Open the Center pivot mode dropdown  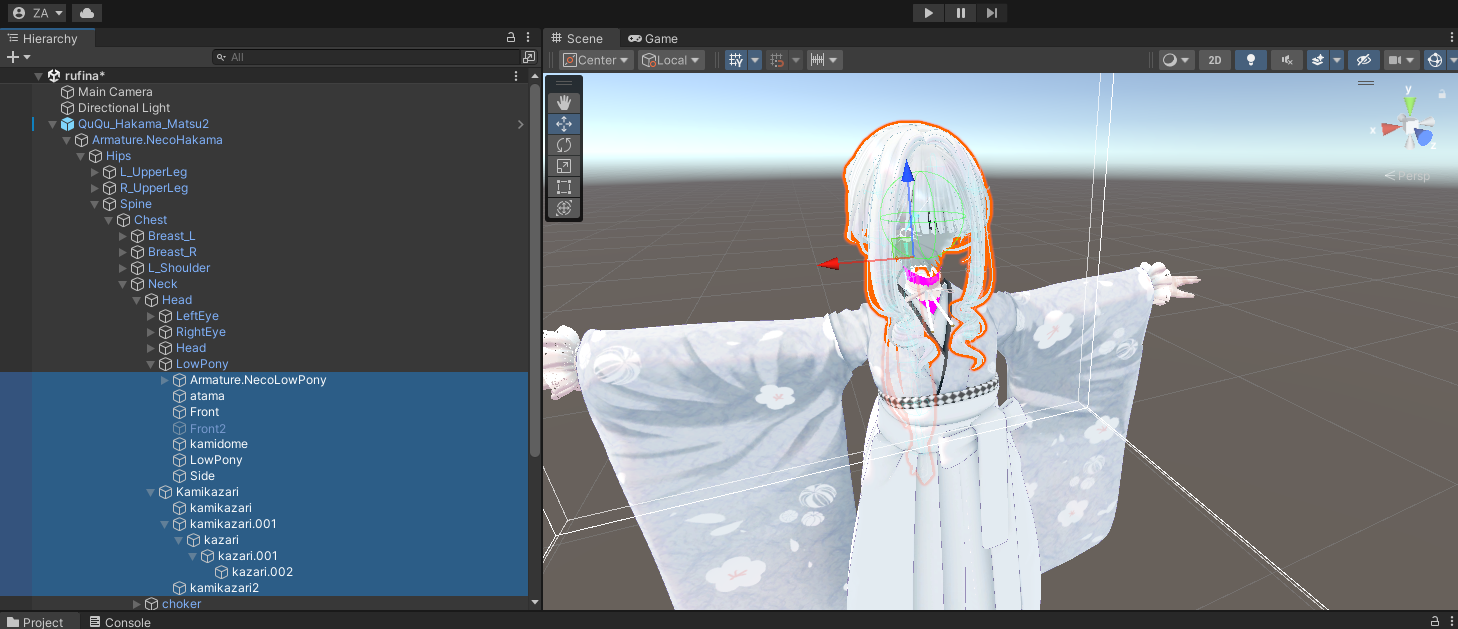[x=597, y=60]
